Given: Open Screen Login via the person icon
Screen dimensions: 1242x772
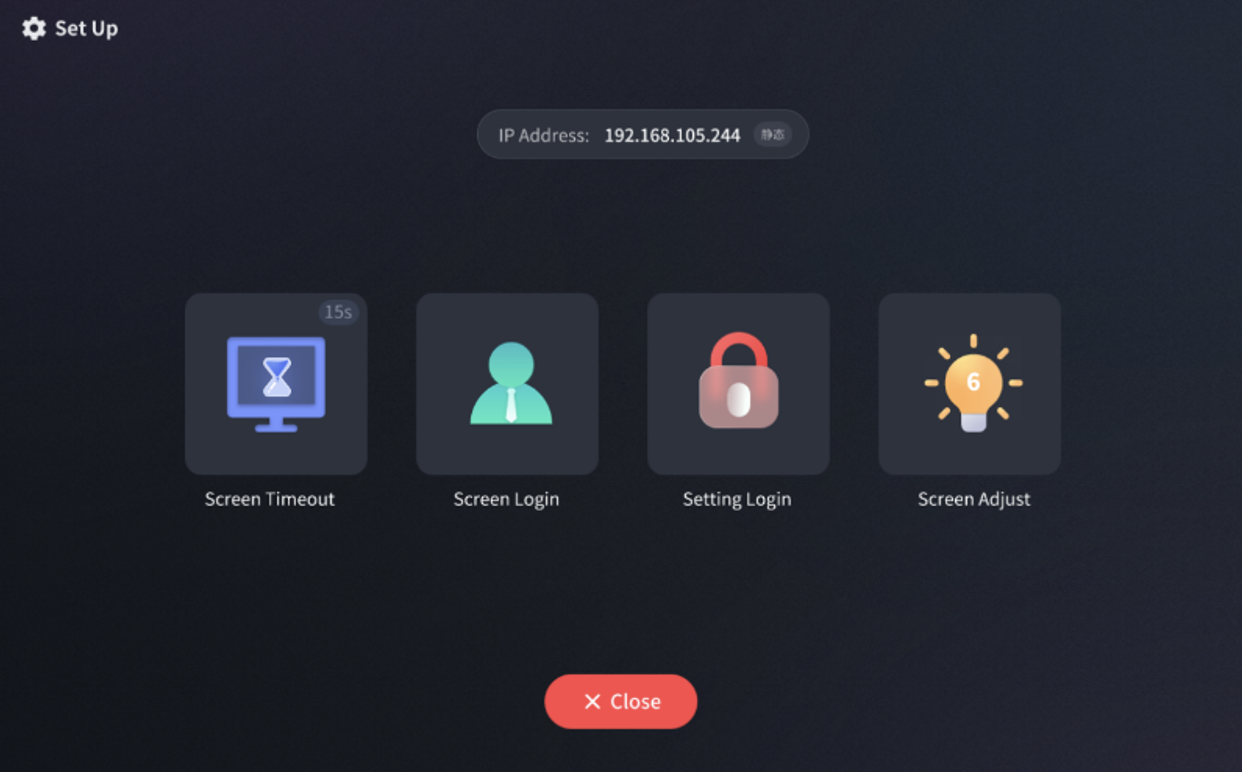Looking at the screenshot, I should coord(510,382).
